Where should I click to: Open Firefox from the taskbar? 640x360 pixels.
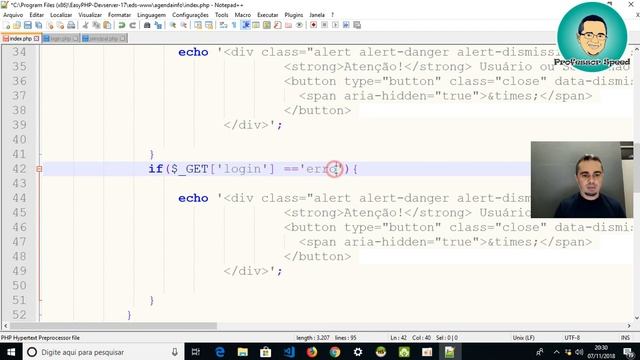pyautogui.click(x=312, y=352)
